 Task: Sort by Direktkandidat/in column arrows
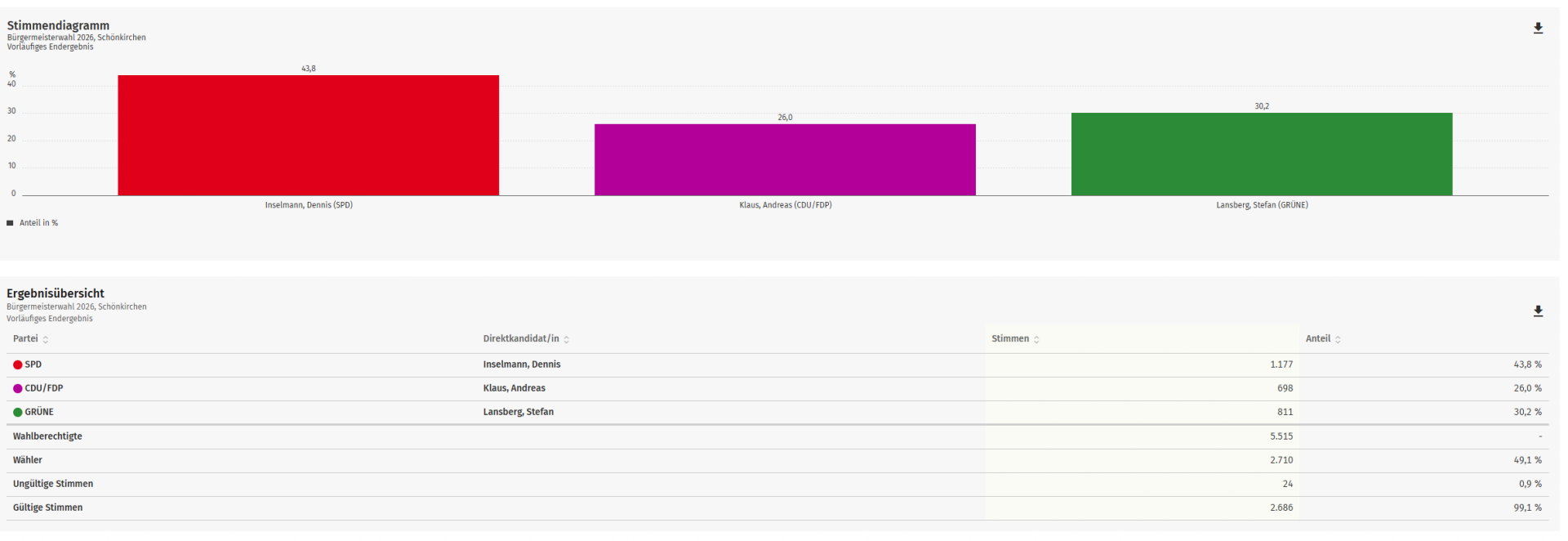[x=566, y=339]
